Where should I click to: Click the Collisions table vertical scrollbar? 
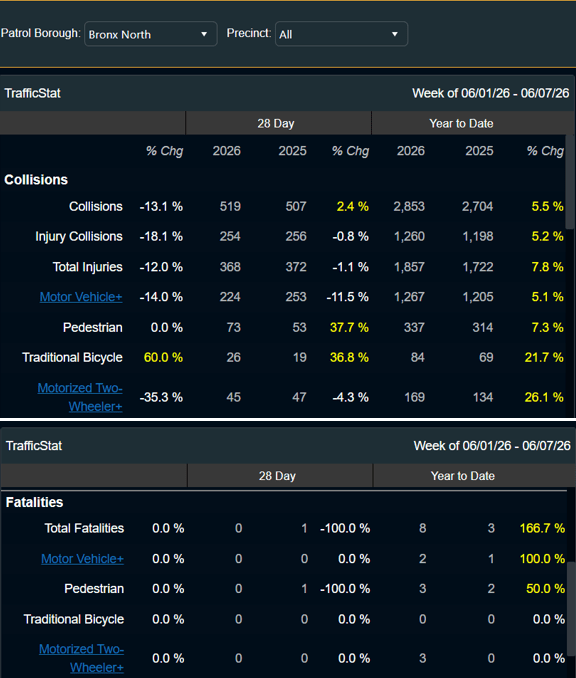[x=570, y=182]
